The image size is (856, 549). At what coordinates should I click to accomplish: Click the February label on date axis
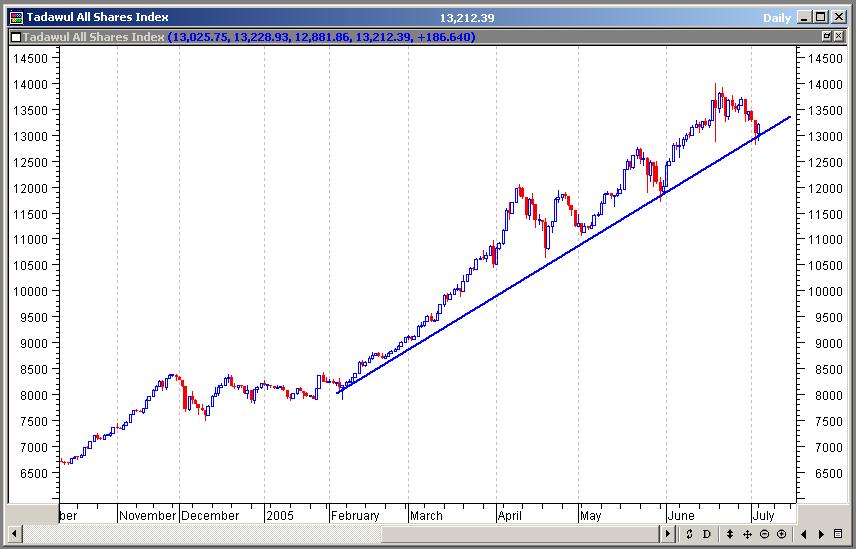(355, 516)
